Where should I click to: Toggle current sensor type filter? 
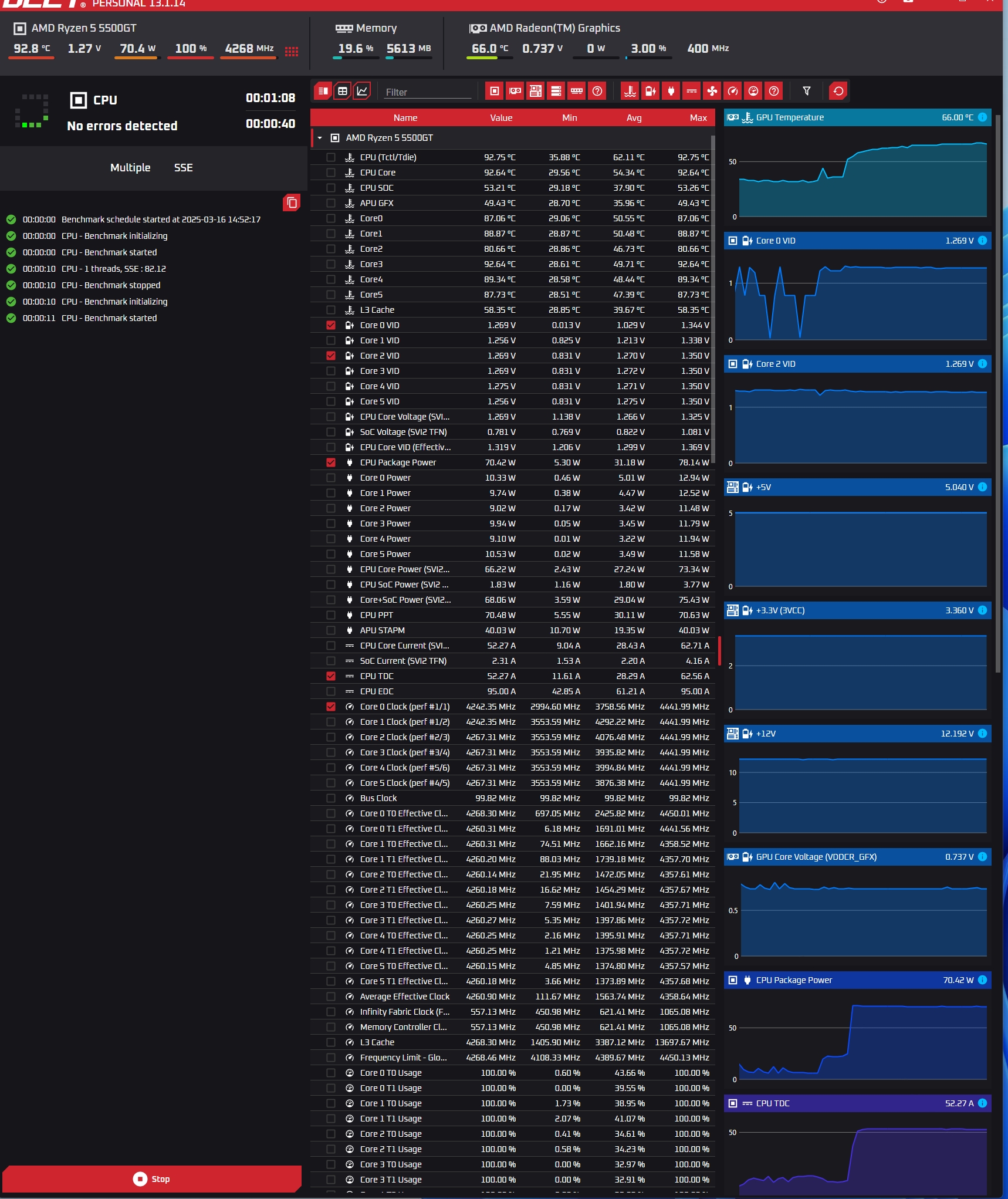(692, 91)
